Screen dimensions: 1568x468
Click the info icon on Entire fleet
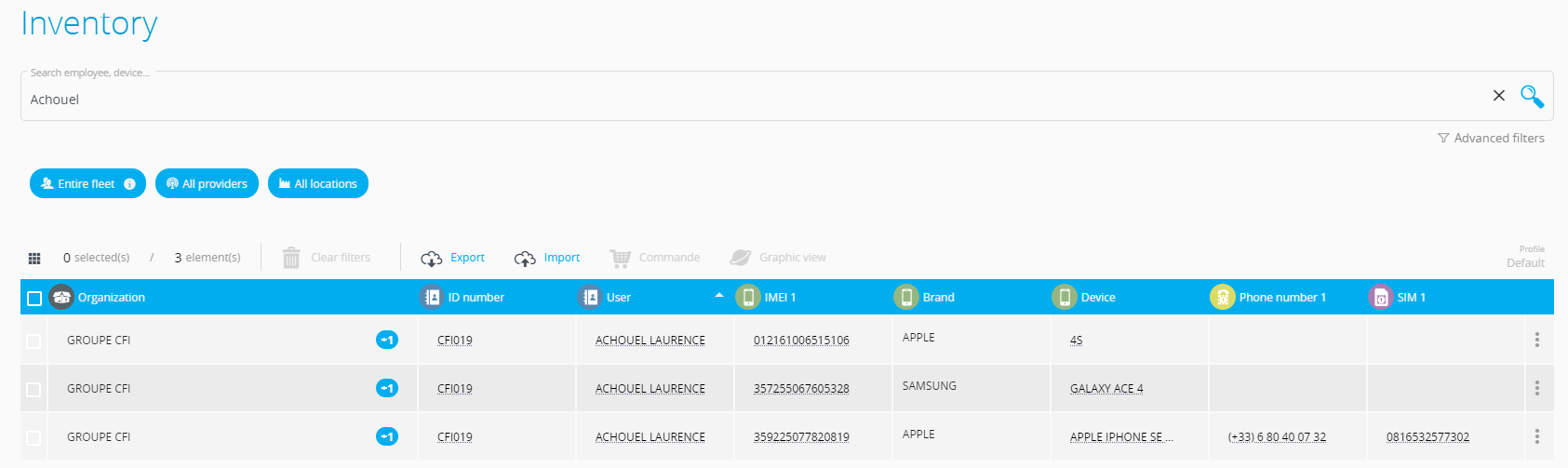pos(129,184)
